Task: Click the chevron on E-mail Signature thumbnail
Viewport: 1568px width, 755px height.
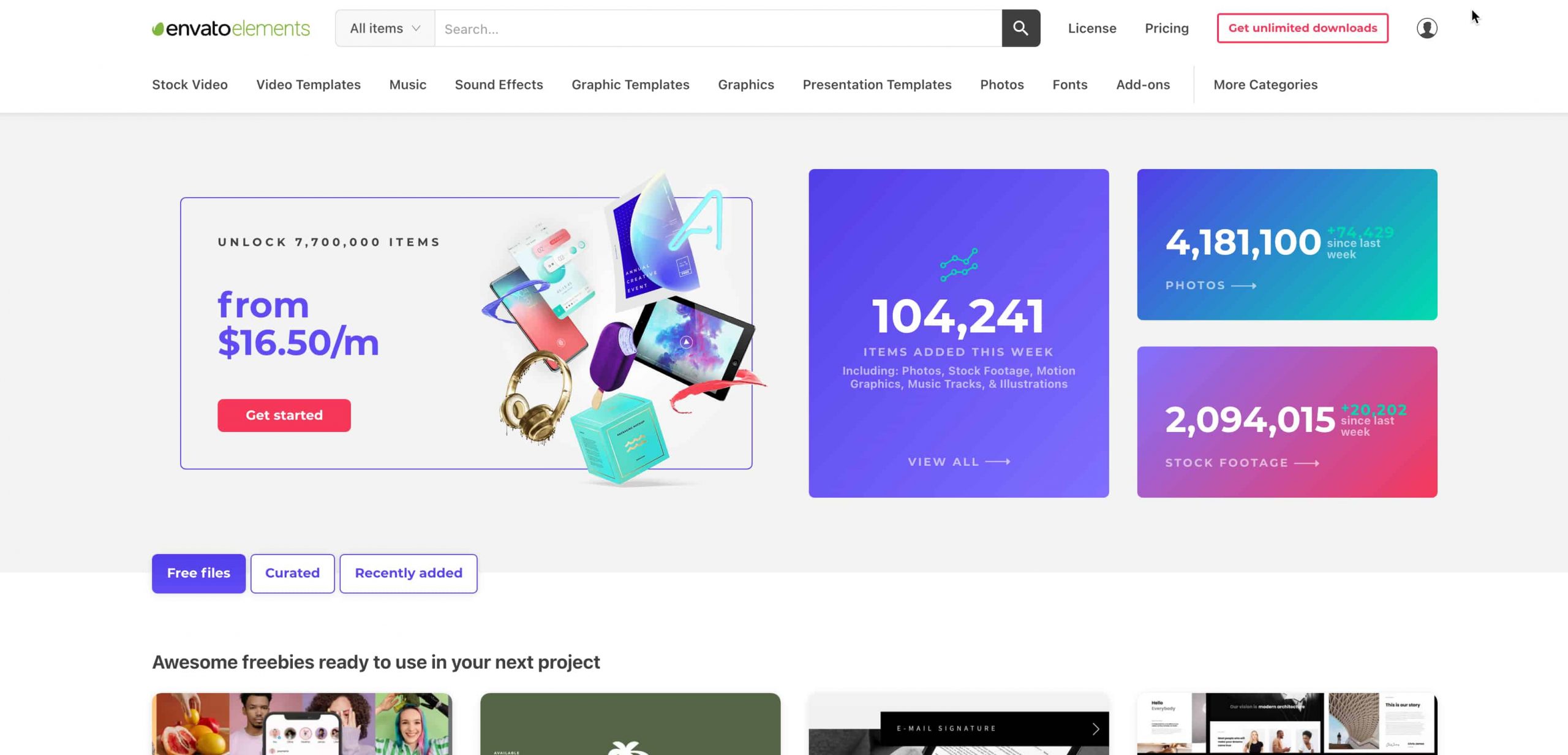Action: (1095, 729)
